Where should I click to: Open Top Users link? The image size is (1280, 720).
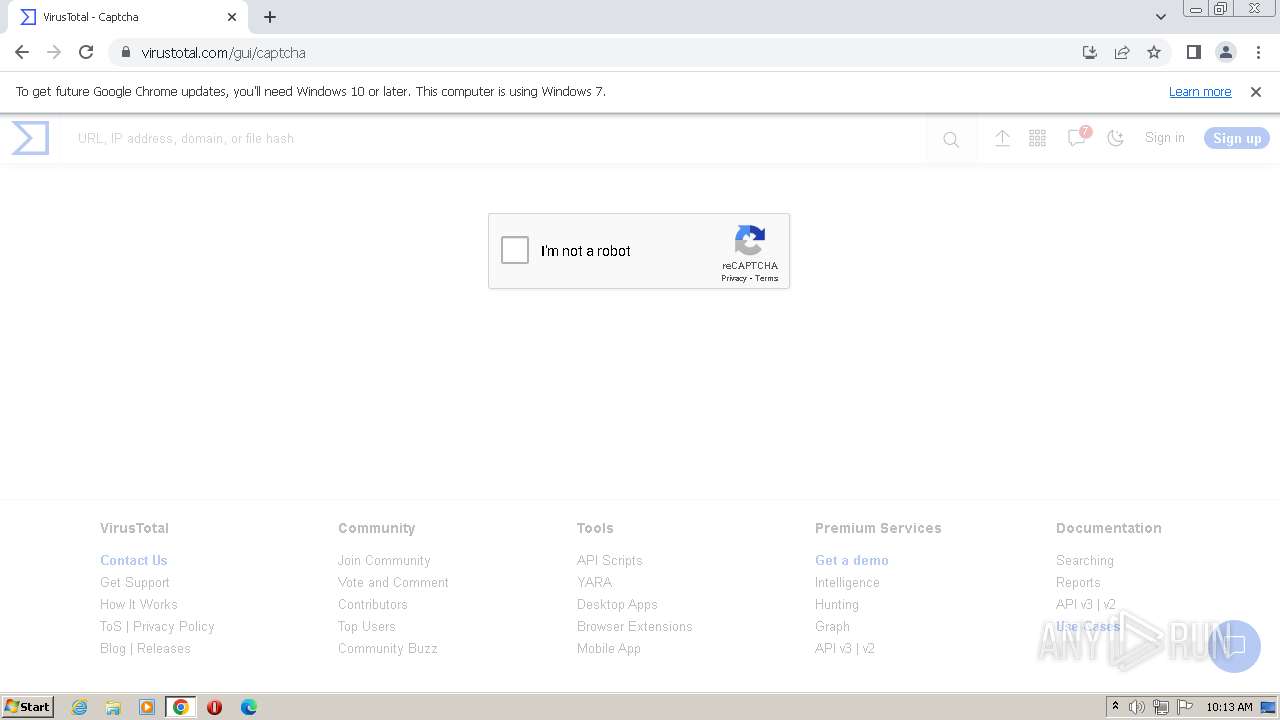coord(367,626)
